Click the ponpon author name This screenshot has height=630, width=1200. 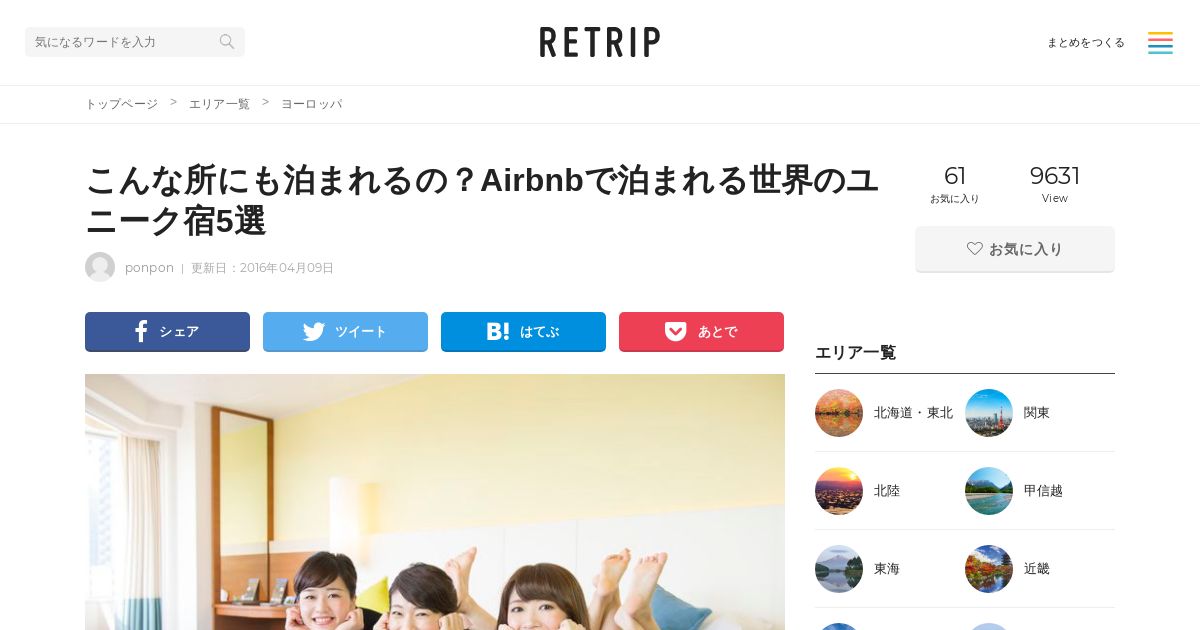[149, 268]
